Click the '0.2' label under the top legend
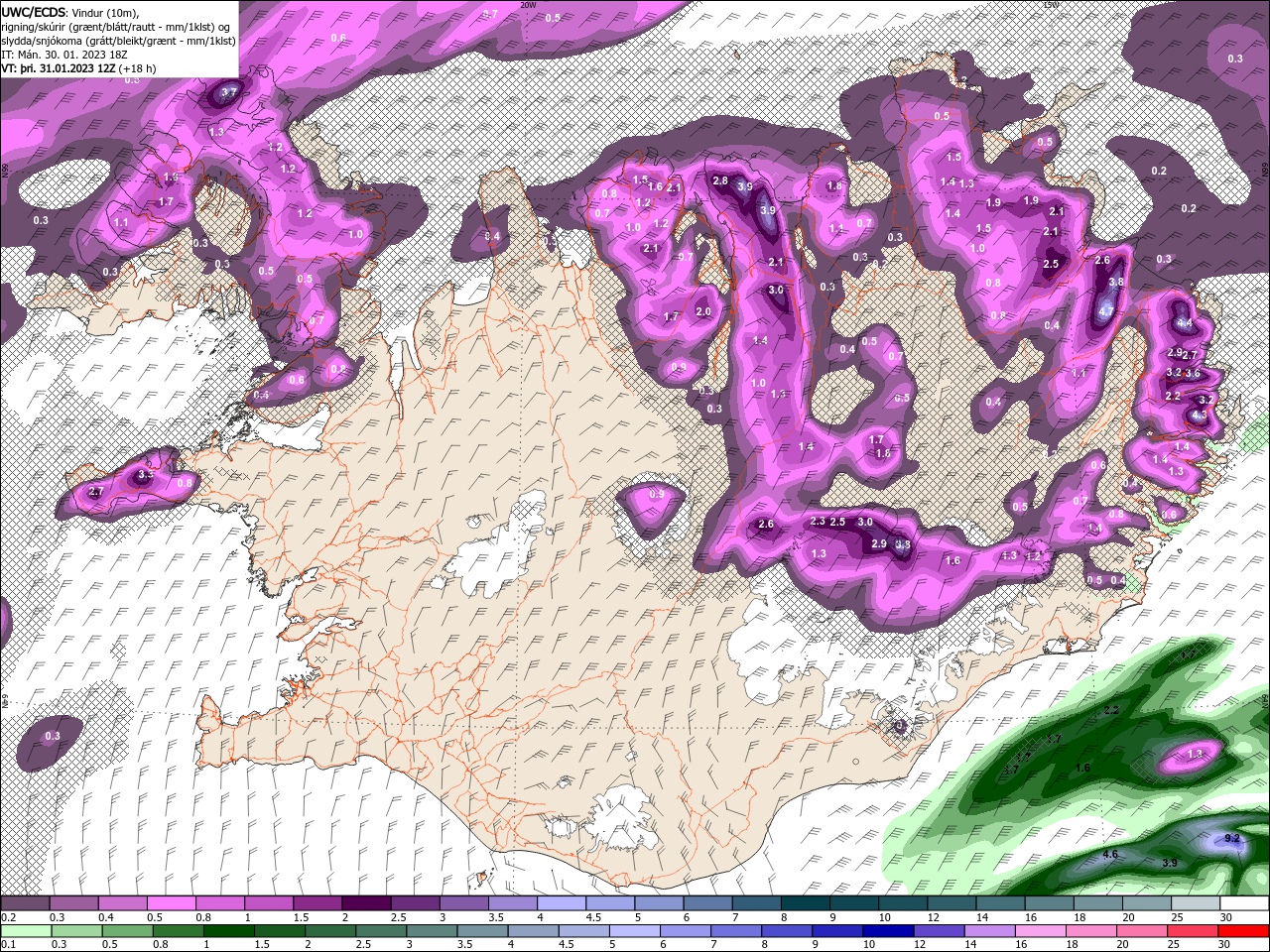This screenshot has width=1270, height=952. coord(8,917)
